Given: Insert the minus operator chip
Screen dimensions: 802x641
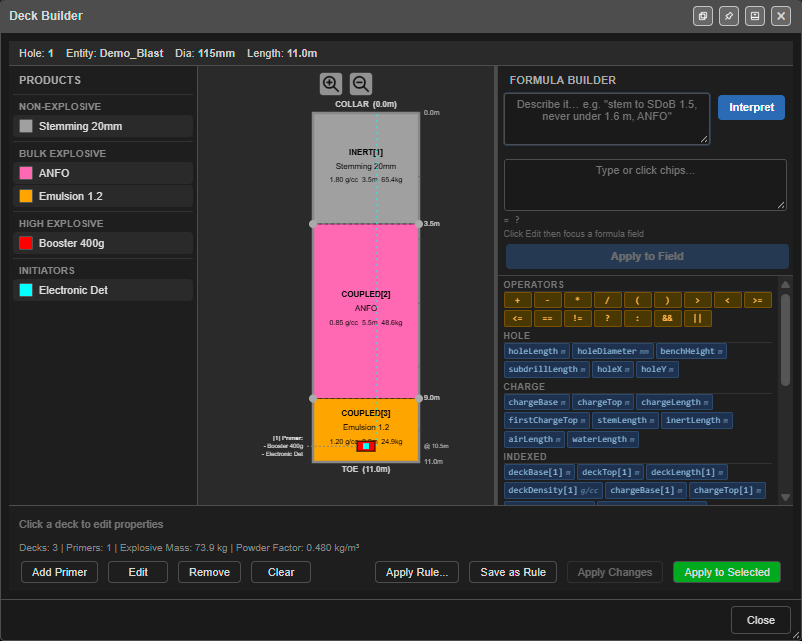Looking at the screenshot, I should (x=547, y=300).
